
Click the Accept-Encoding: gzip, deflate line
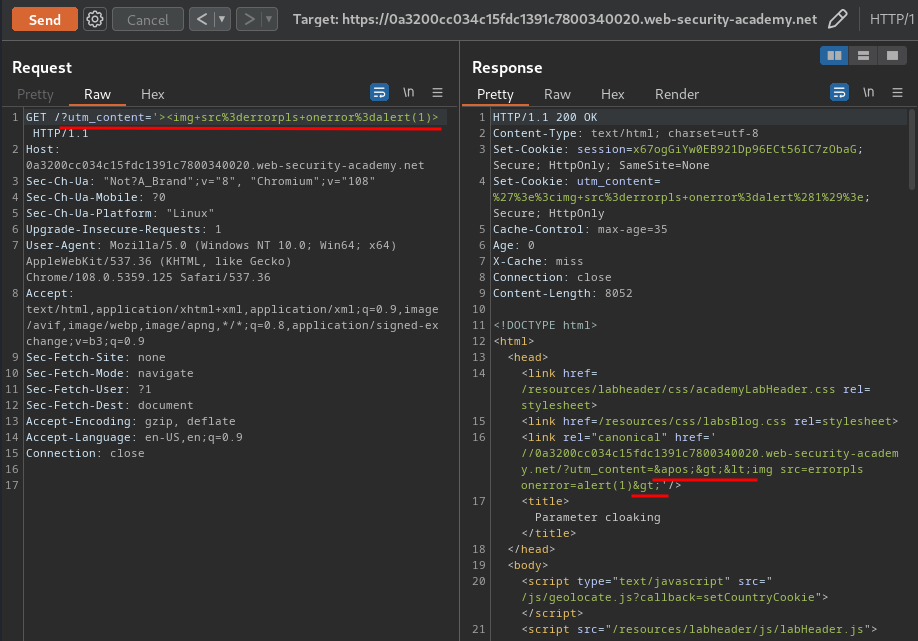click(x=131, y=421)
